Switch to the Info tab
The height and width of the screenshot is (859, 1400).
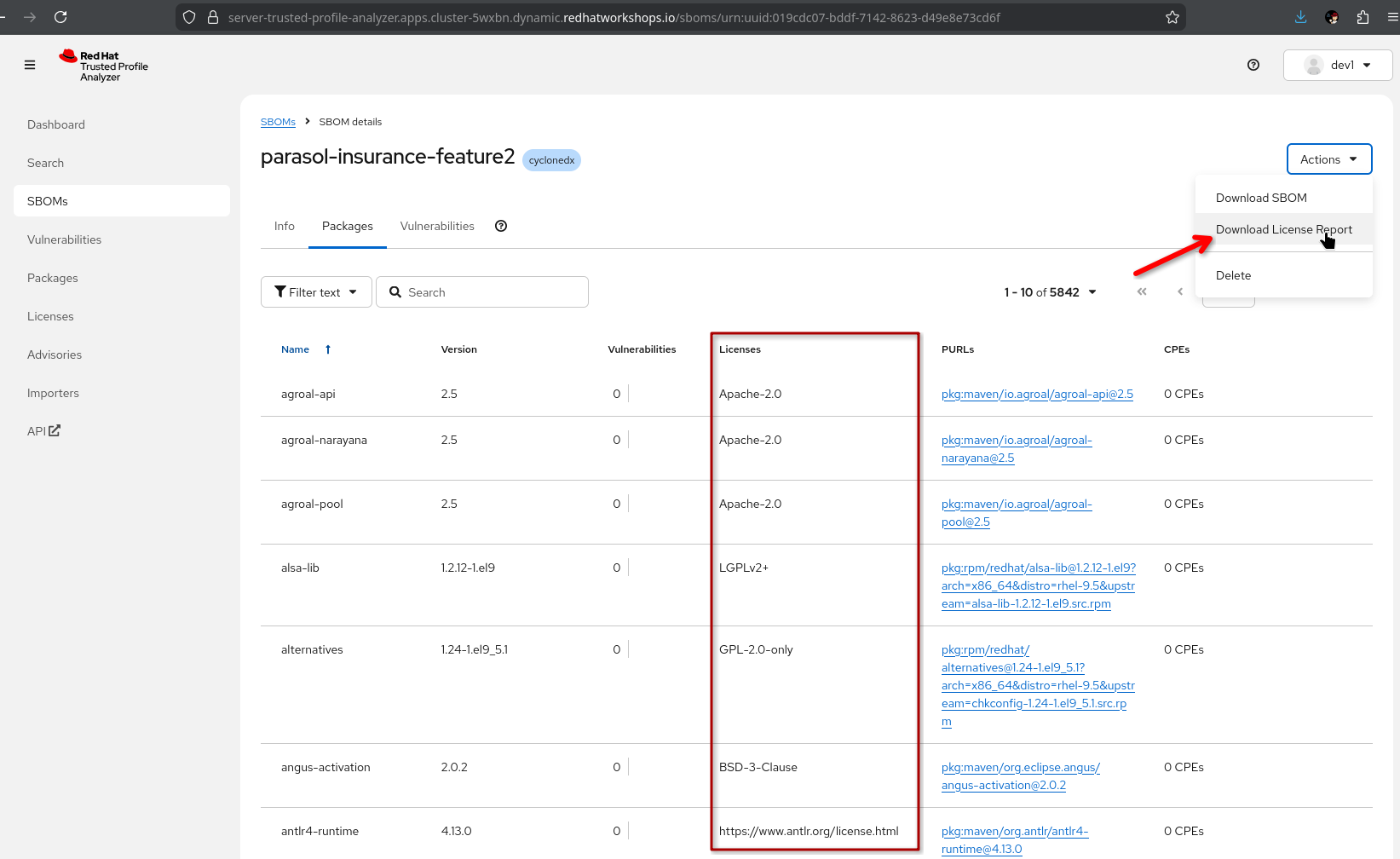point(284,225)
